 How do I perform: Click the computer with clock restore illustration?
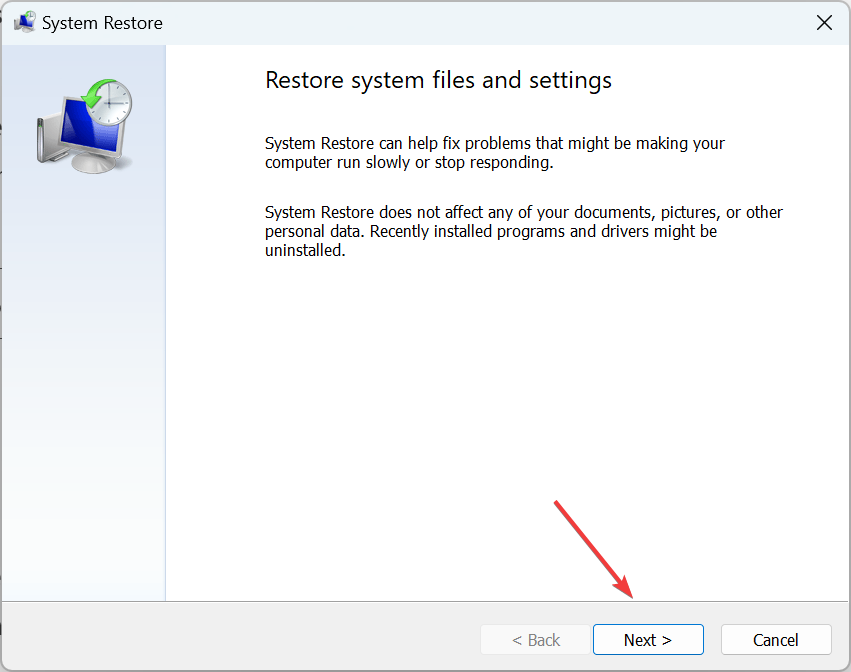click(85, 126)
